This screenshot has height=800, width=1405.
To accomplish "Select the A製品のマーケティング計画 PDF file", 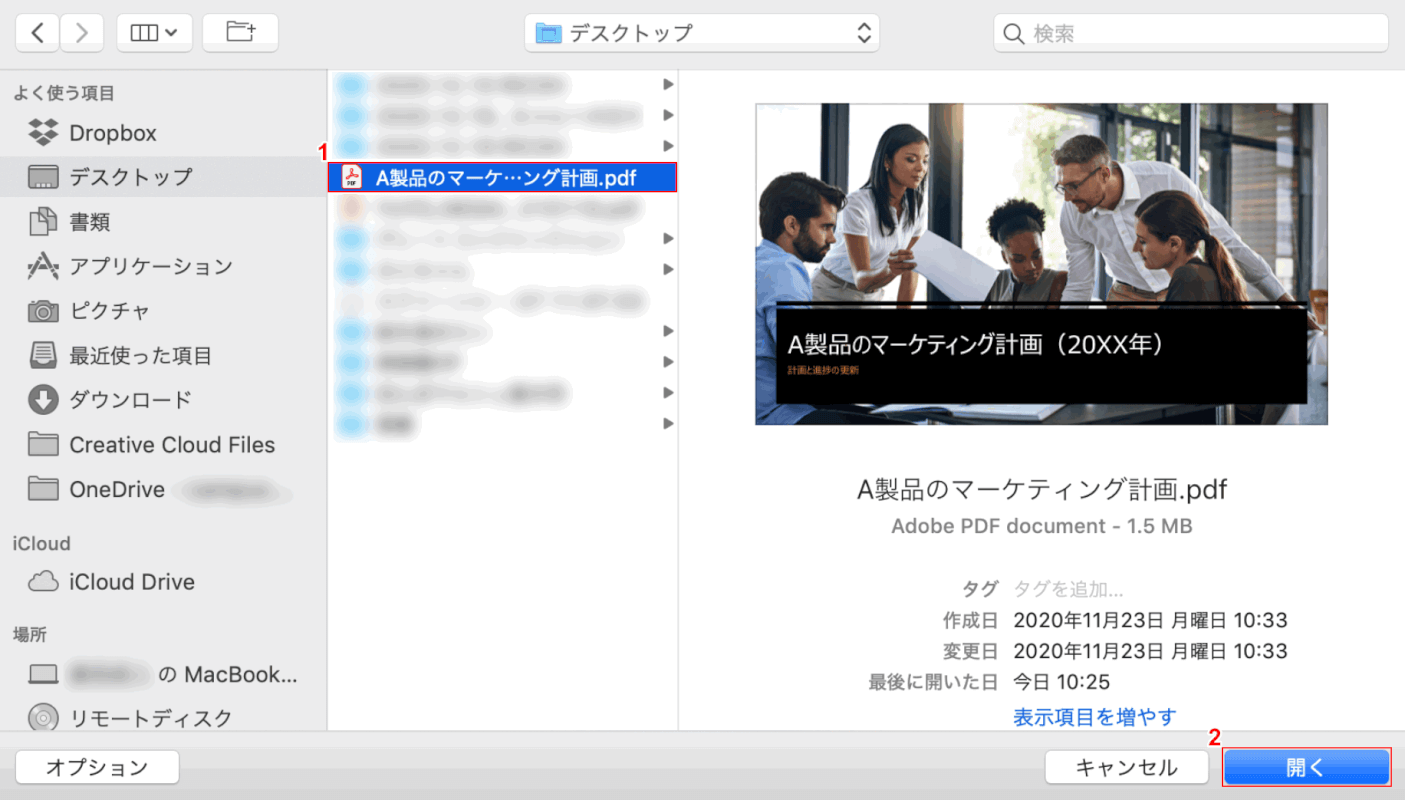I will coord(505,178).
